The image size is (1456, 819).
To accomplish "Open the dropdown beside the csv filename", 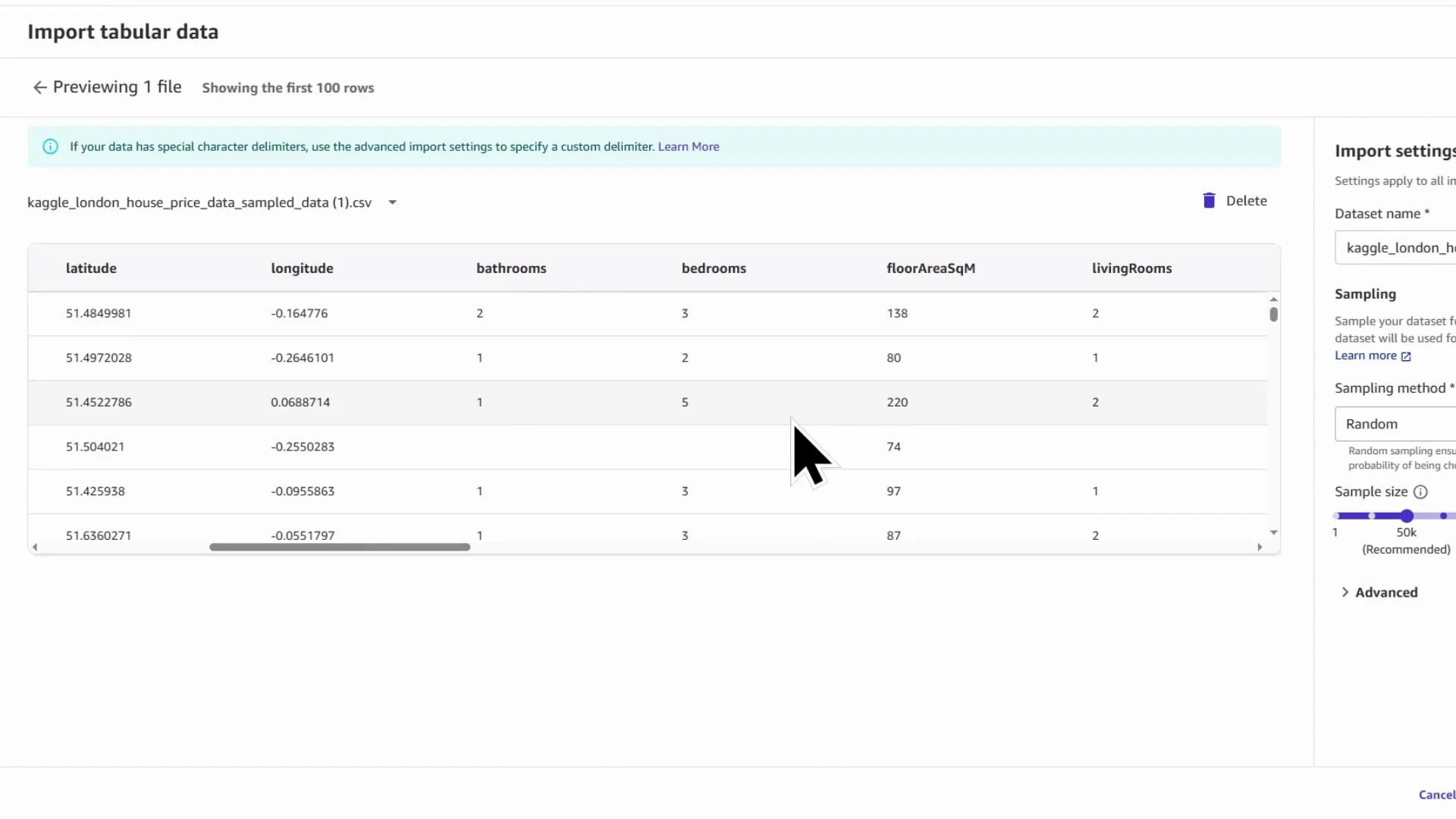I will point(392,202).
